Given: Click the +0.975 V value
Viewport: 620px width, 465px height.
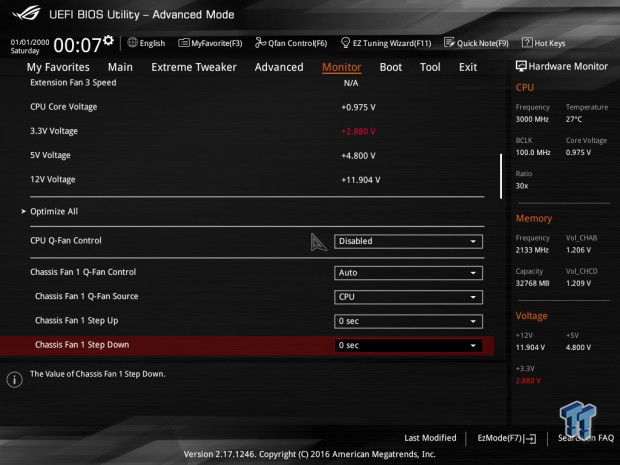Looking at the screenshot, I should click(x=358, y=108).
